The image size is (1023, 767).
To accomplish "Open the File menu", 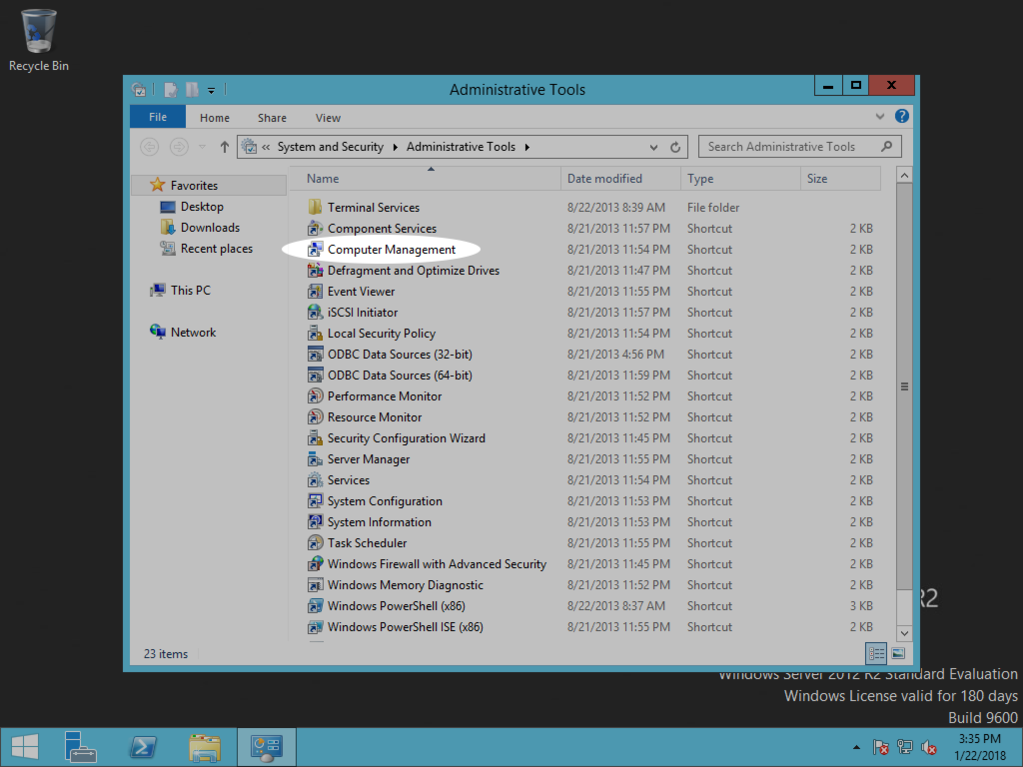I will (x=158, y=117).
